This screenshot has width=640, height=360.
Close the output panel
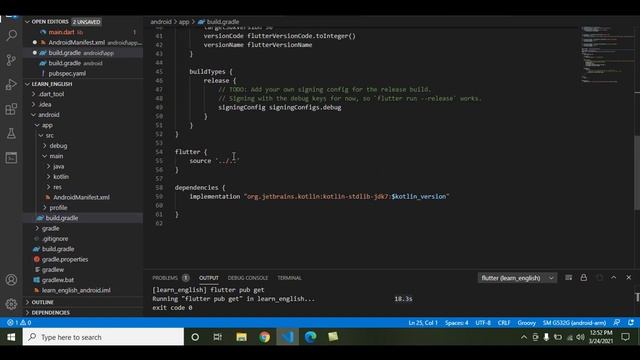tap(629, 278)
